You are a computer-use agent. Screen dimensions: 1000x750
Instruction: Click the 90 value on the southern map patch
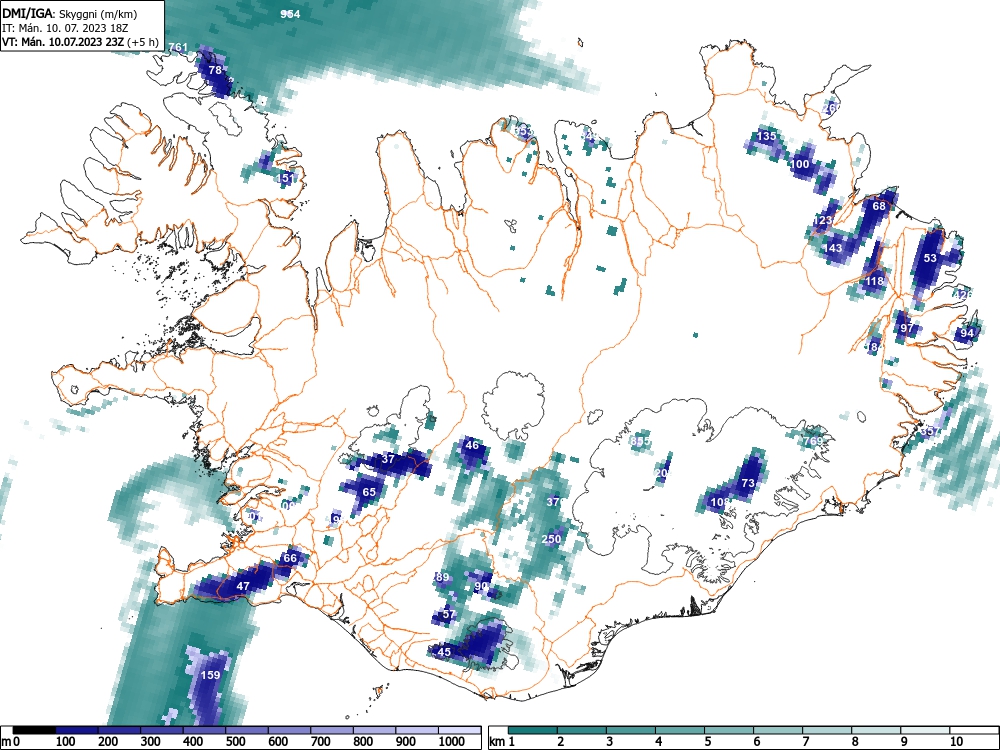[482, 586]
